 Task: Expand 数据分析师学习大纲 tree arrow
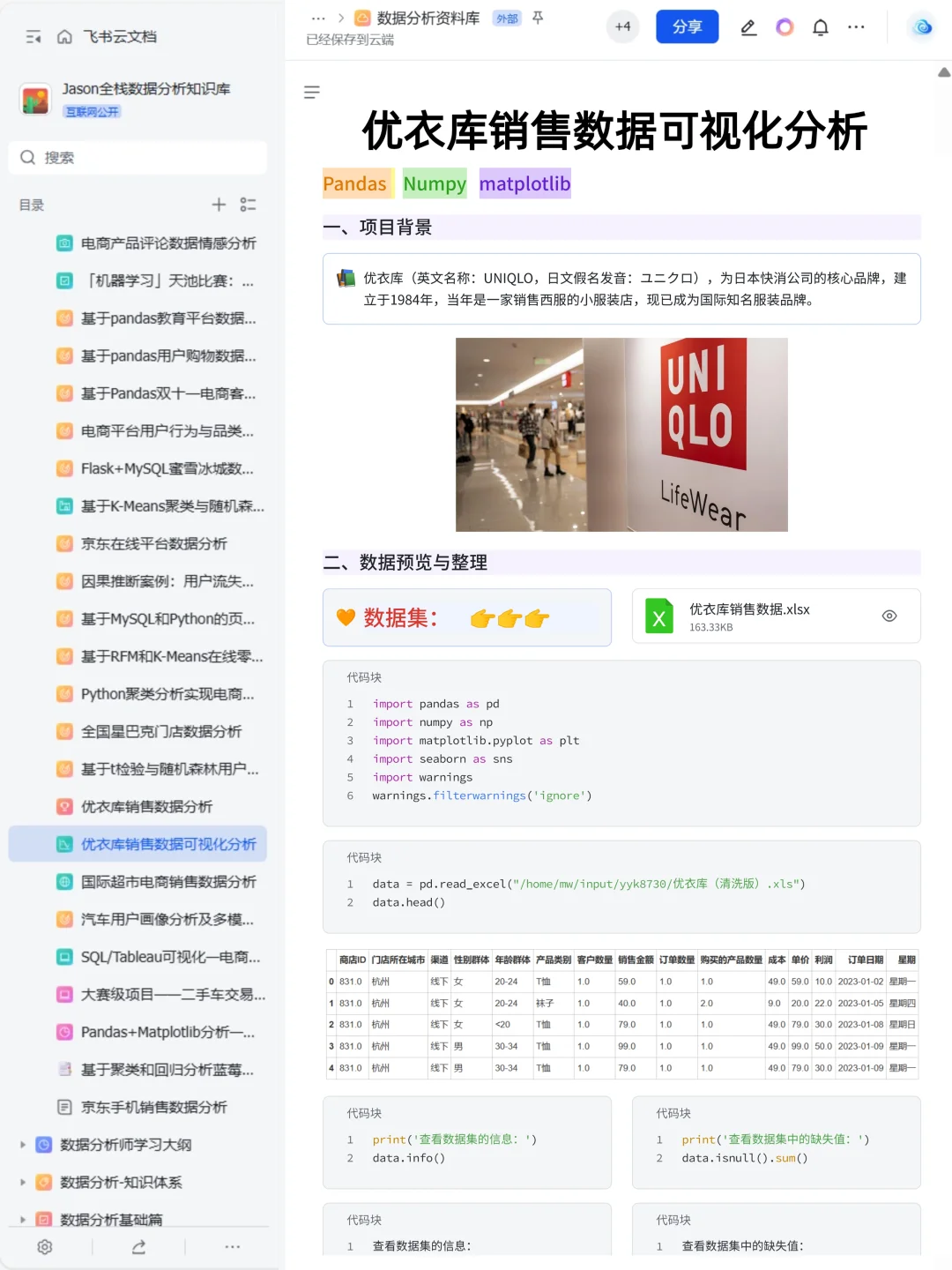23,1145
